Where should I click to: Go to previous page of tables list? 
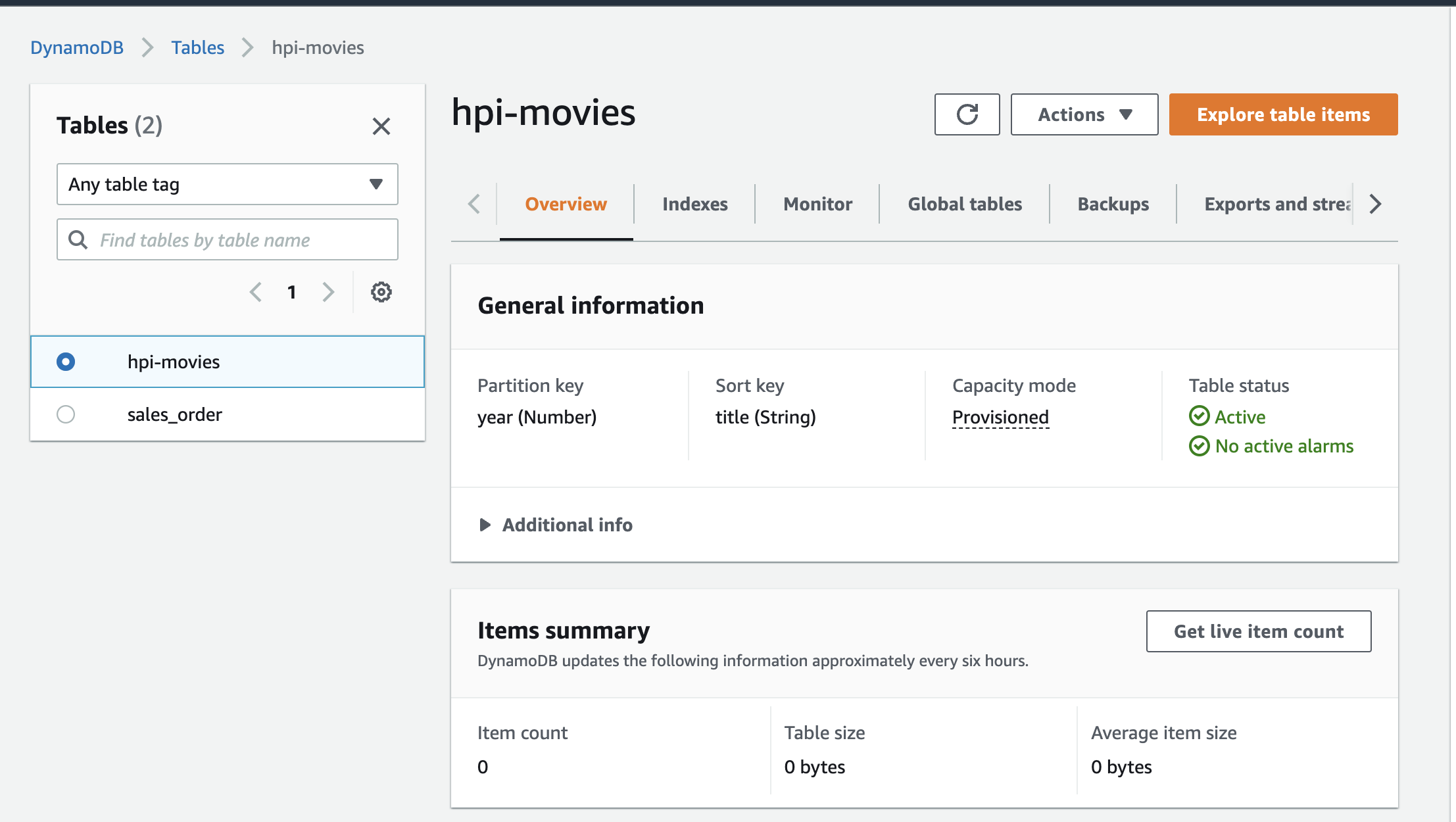click(256, 292)
